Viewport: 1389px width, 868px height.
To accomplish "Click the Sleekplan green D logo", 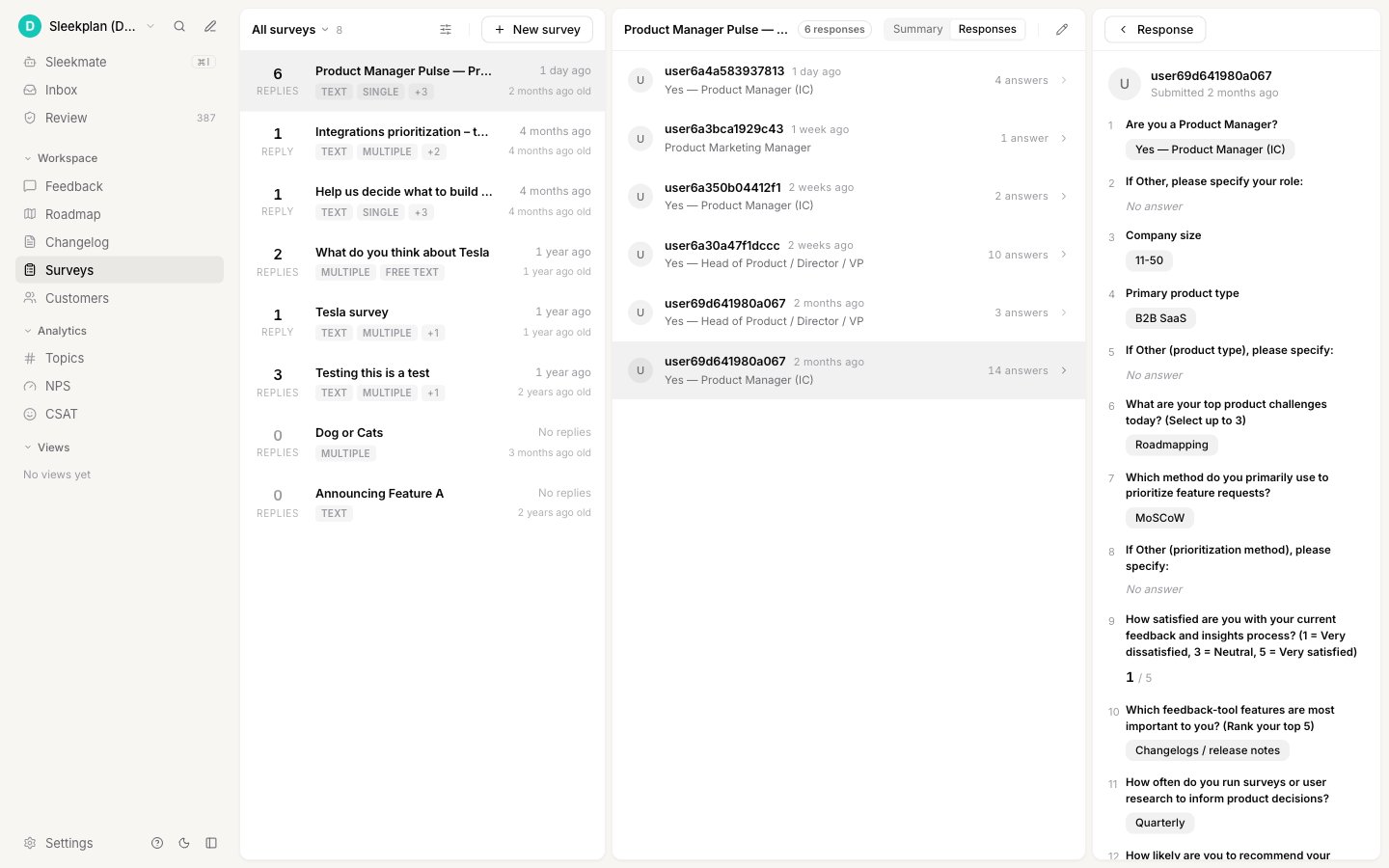I will point(30,26).
